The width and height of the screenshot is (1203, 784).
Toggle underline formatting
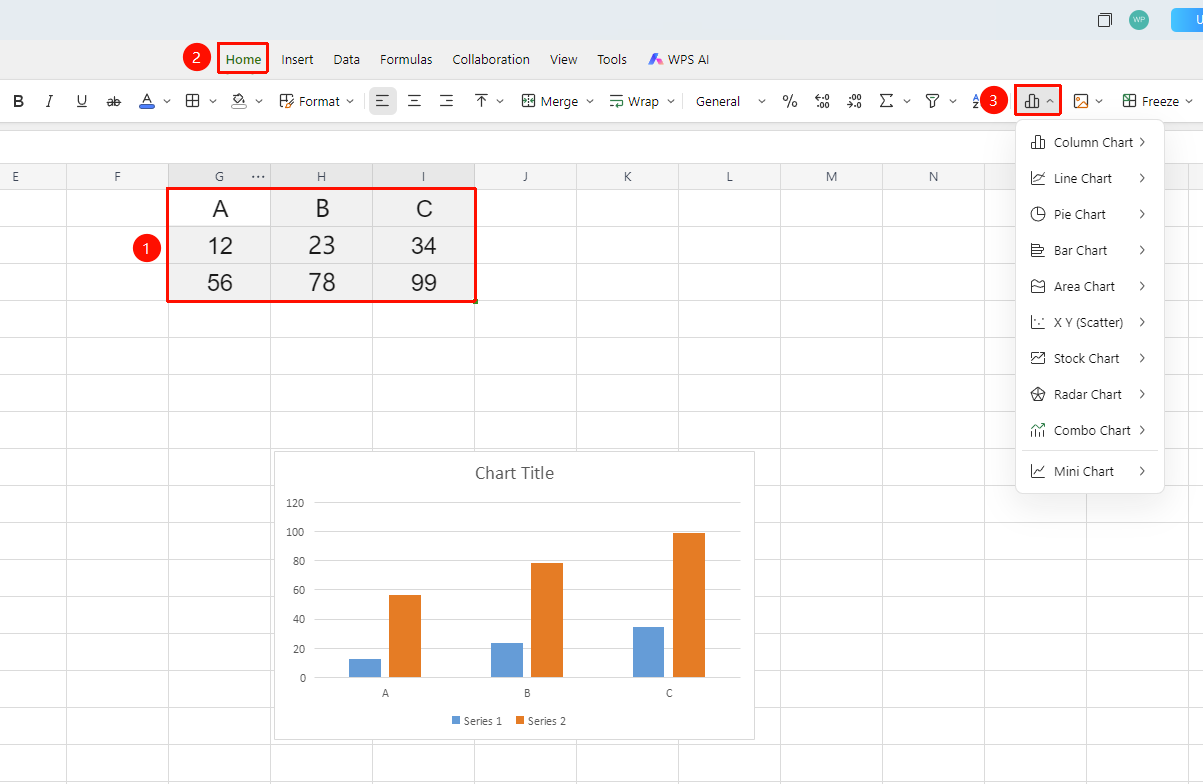[x=82, y=101]
